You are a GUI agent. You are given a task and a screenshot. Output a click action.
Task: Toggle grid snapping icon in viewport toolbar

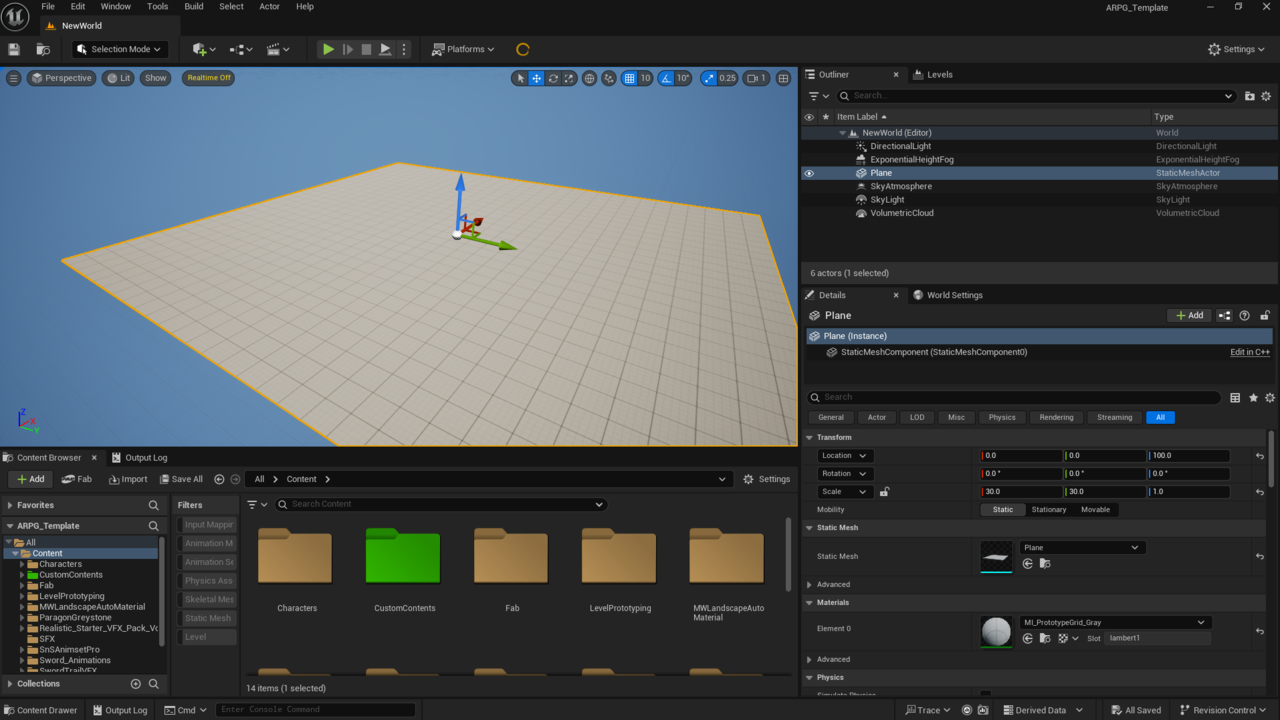click(629, 78)
